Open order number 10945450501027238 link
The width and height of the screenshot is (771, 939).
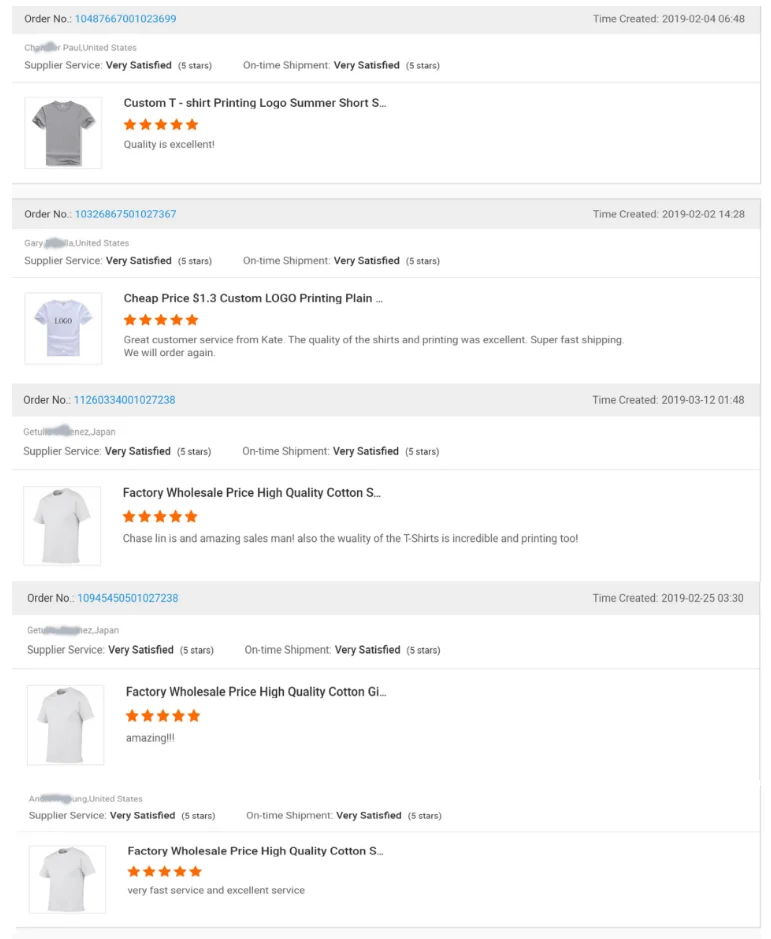(x=128, y=598)
